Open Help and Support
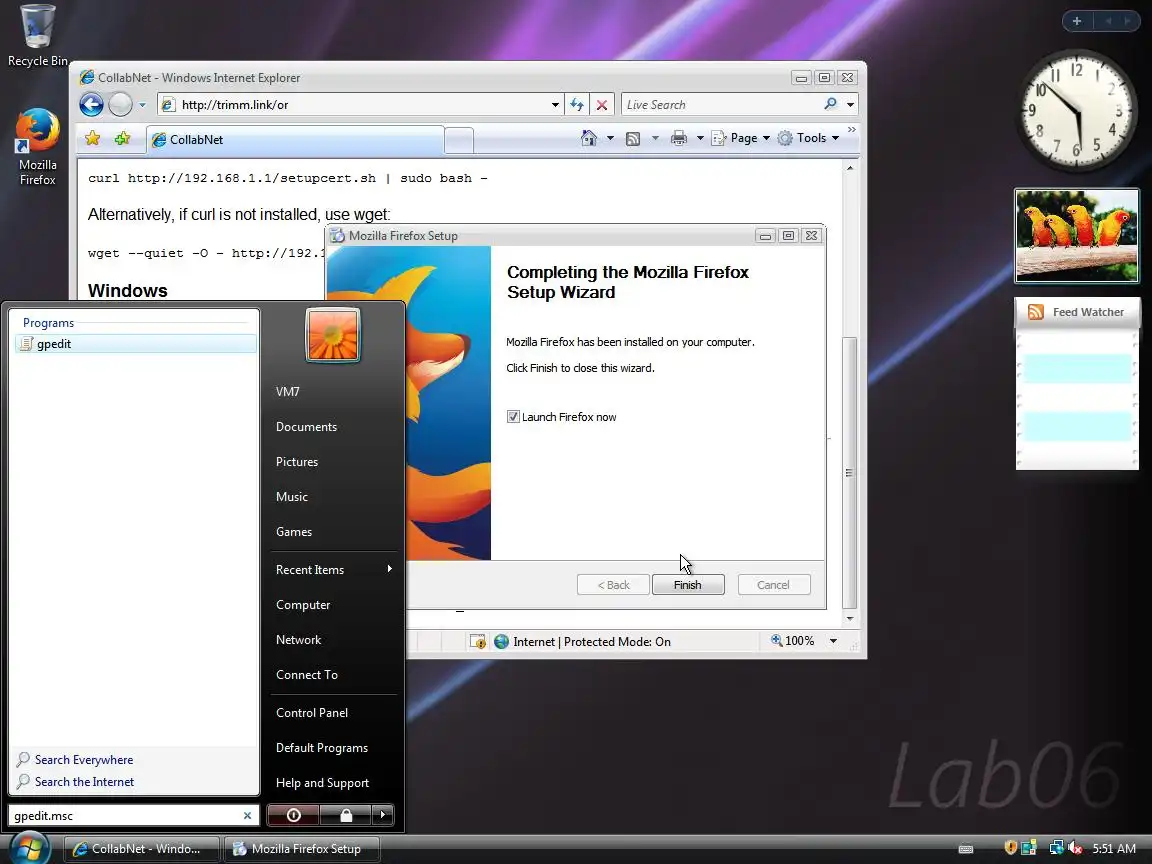 click(322, 783)
